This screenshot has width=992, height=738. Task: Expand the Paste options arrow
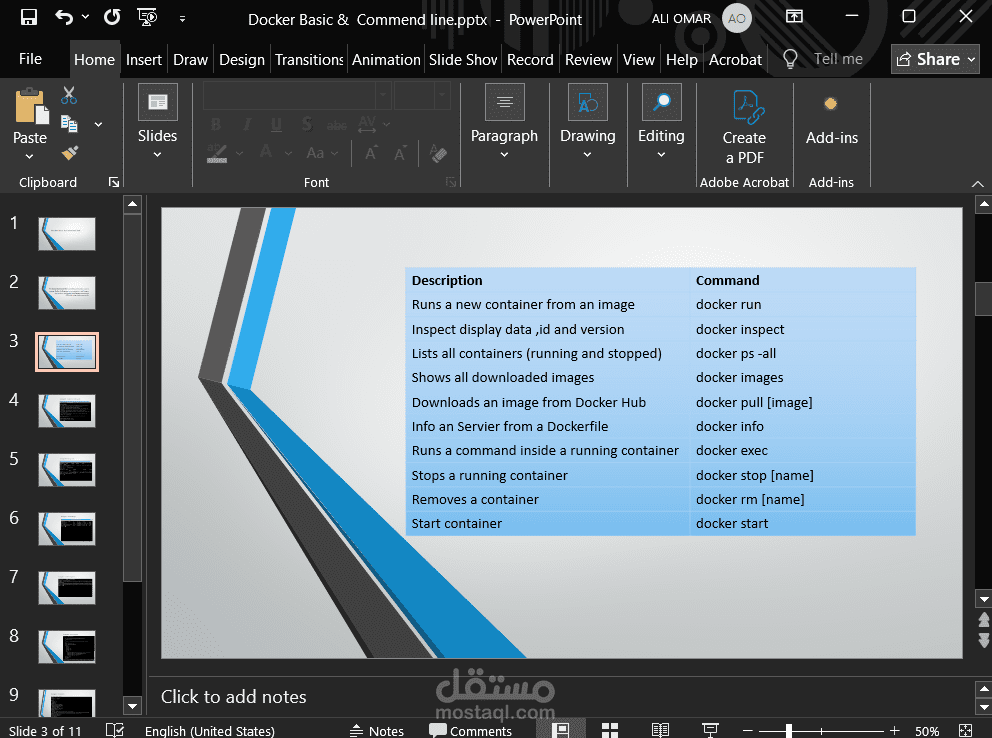point(29,156)
